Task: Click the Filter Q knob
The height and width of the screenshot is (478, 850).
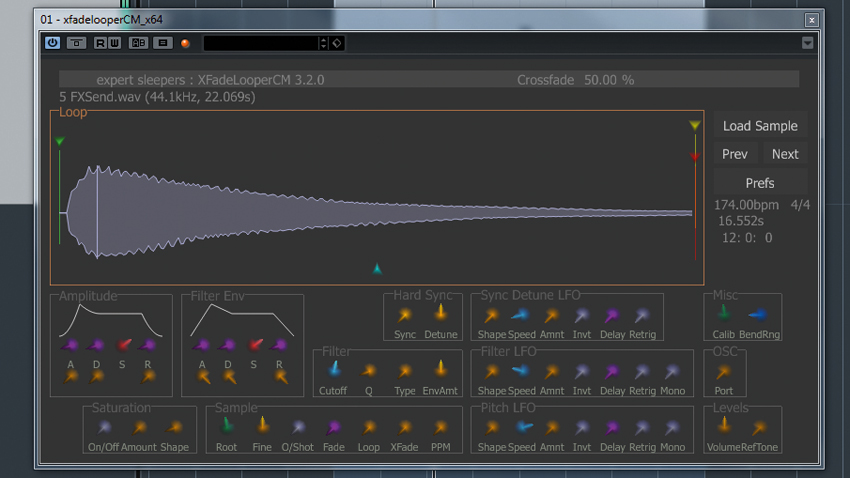Action: coord(369,371)
